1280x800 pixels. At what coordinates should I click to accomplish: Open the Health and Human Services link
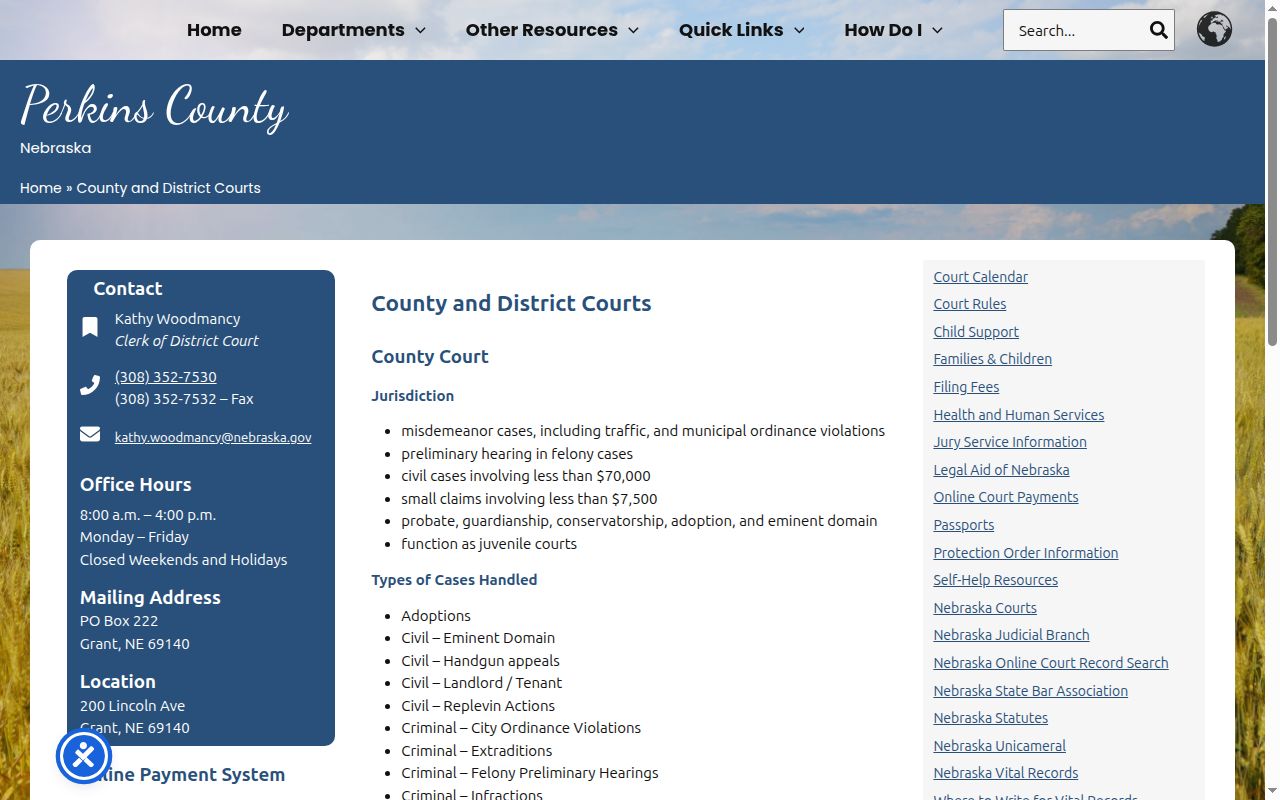(1019, 415)
